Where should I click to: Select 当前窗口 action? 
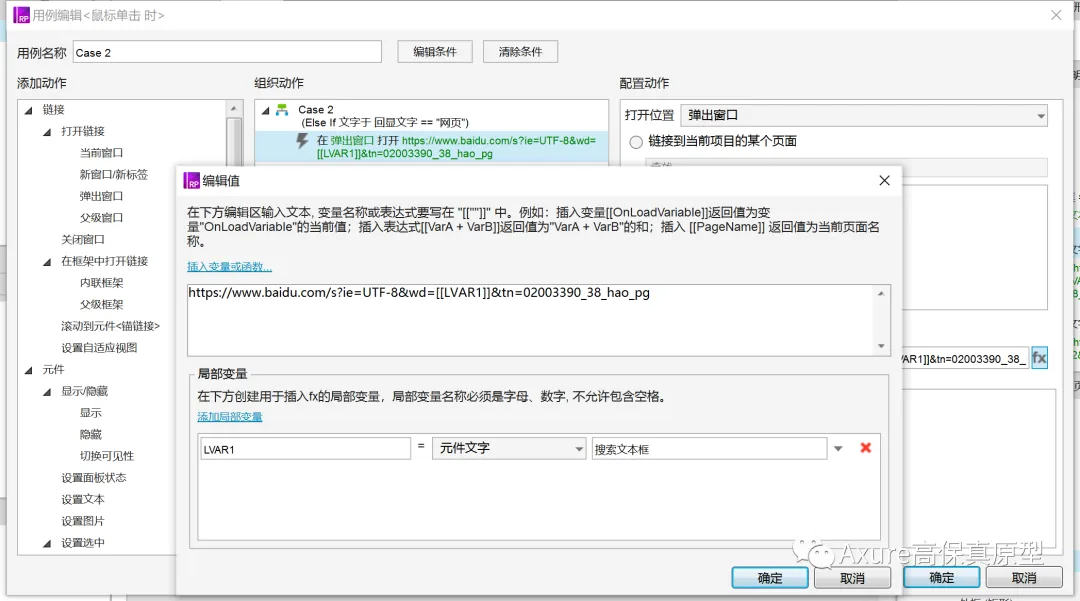coord(101,153)
